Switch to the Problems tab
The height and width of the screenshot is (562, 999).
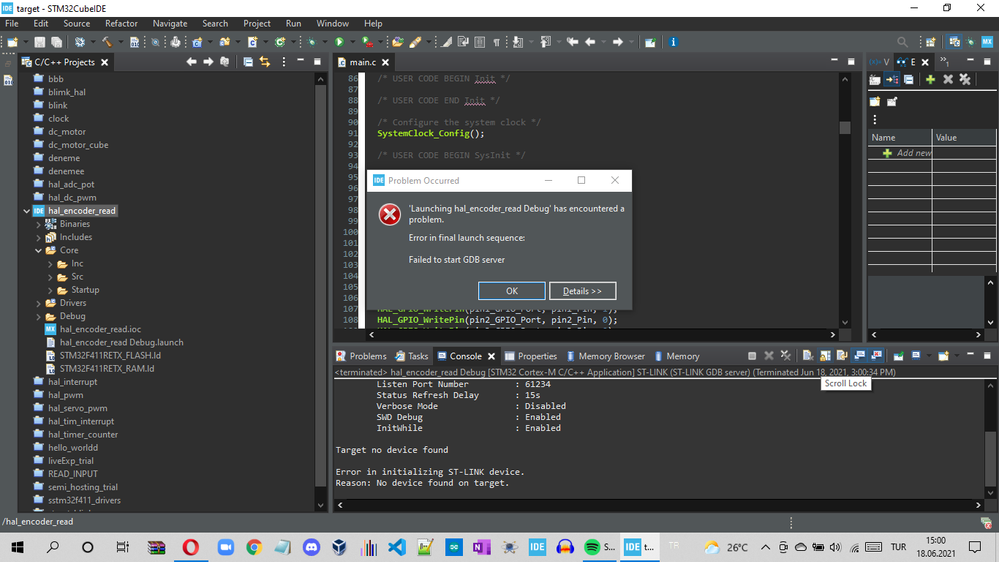361,356
